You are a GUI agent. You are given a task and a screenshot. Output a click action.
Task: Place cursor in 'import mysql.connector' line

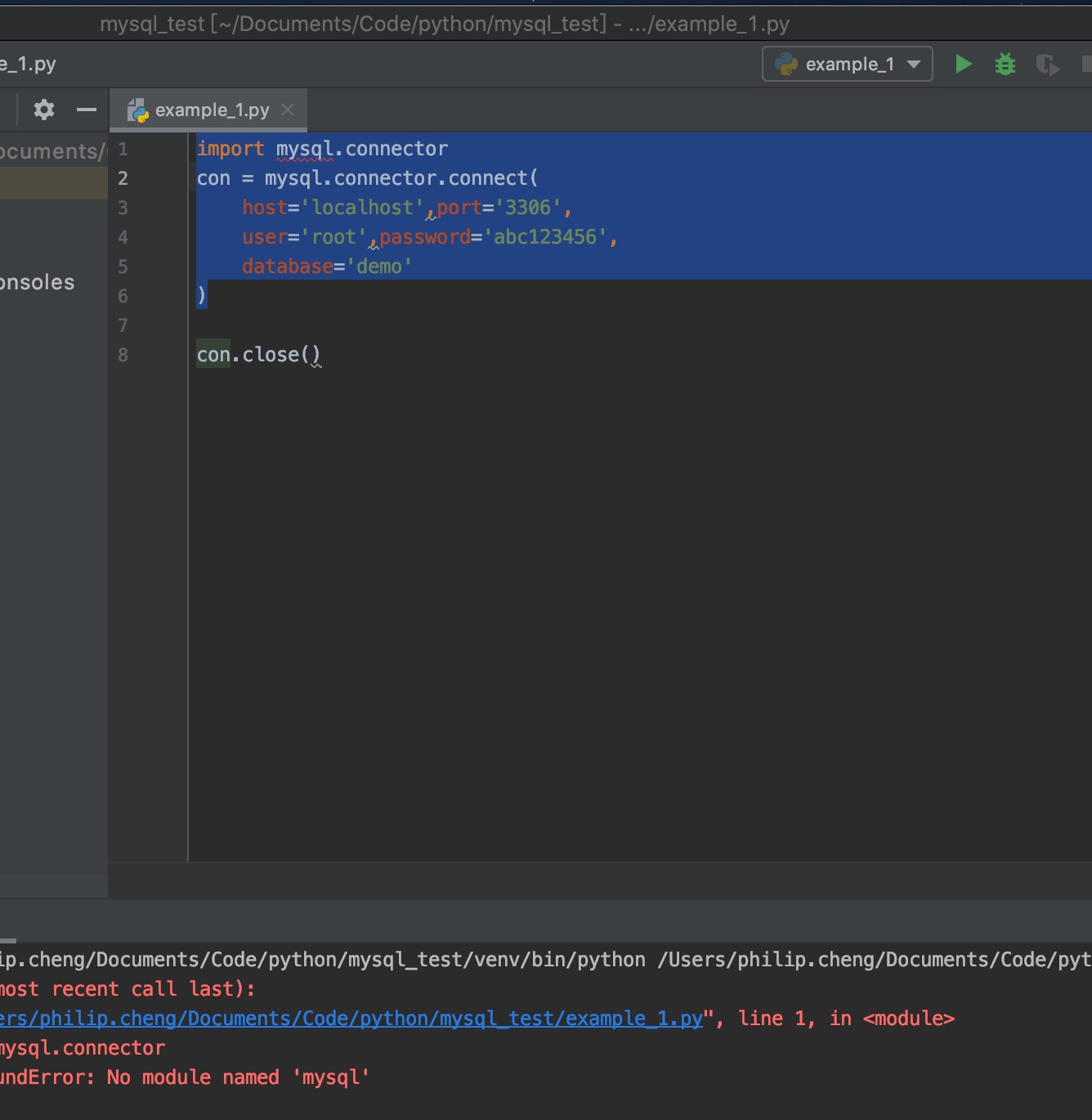point(322,149)
